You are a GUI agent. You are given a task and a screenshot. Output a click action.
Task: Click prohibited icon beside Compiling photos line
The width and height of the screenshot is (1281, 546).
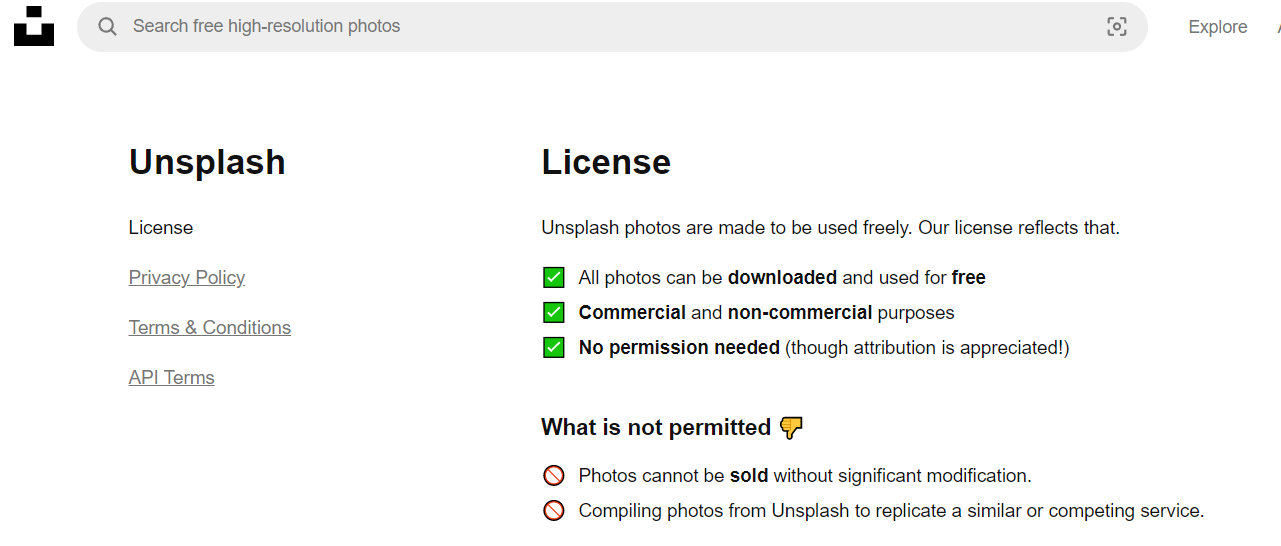coord(554,510)
